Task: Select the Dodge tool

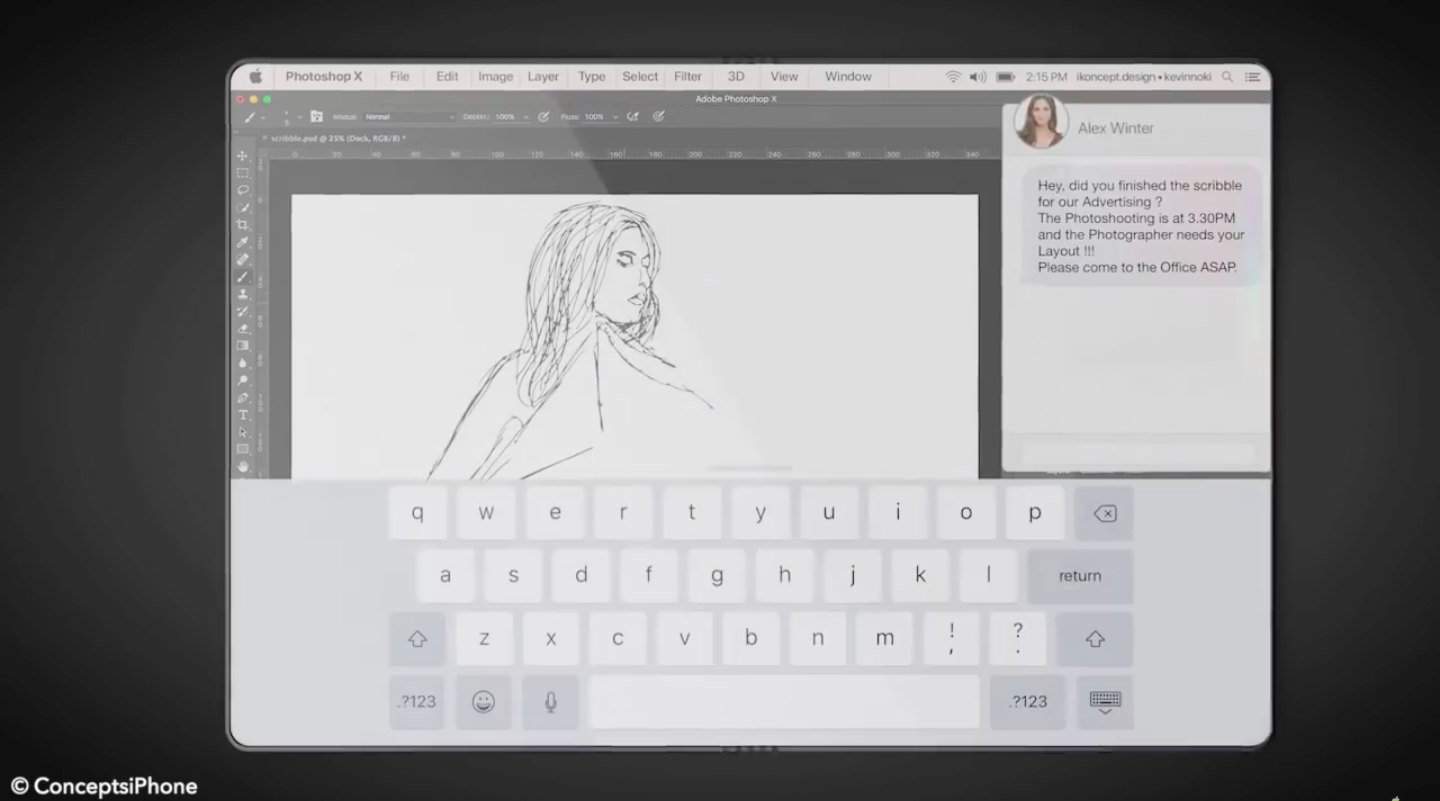Action: pos(243,380)
